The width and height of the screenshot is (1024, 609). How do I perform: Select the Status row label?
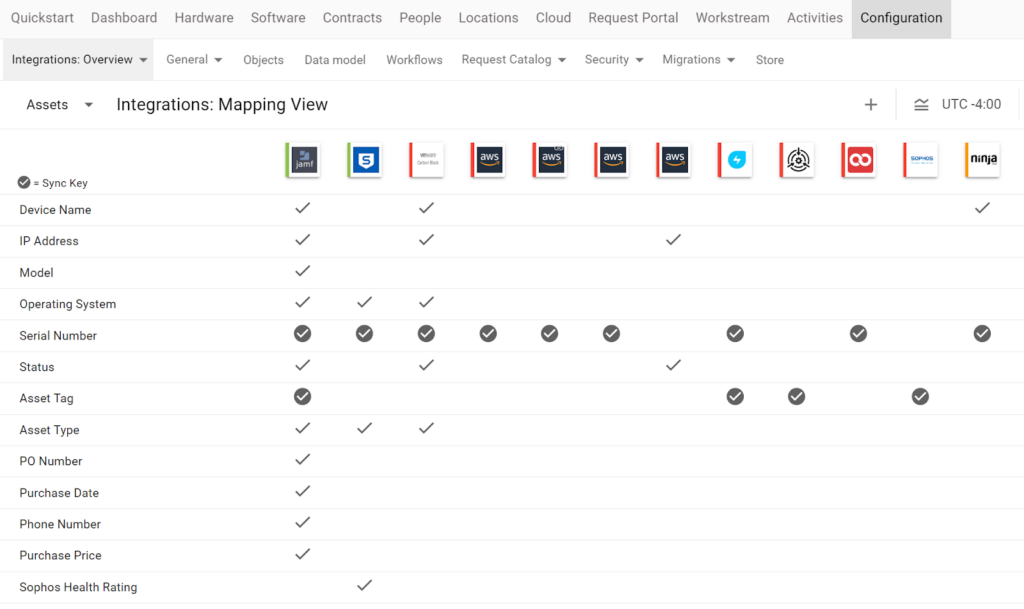[x=37, y=367]
